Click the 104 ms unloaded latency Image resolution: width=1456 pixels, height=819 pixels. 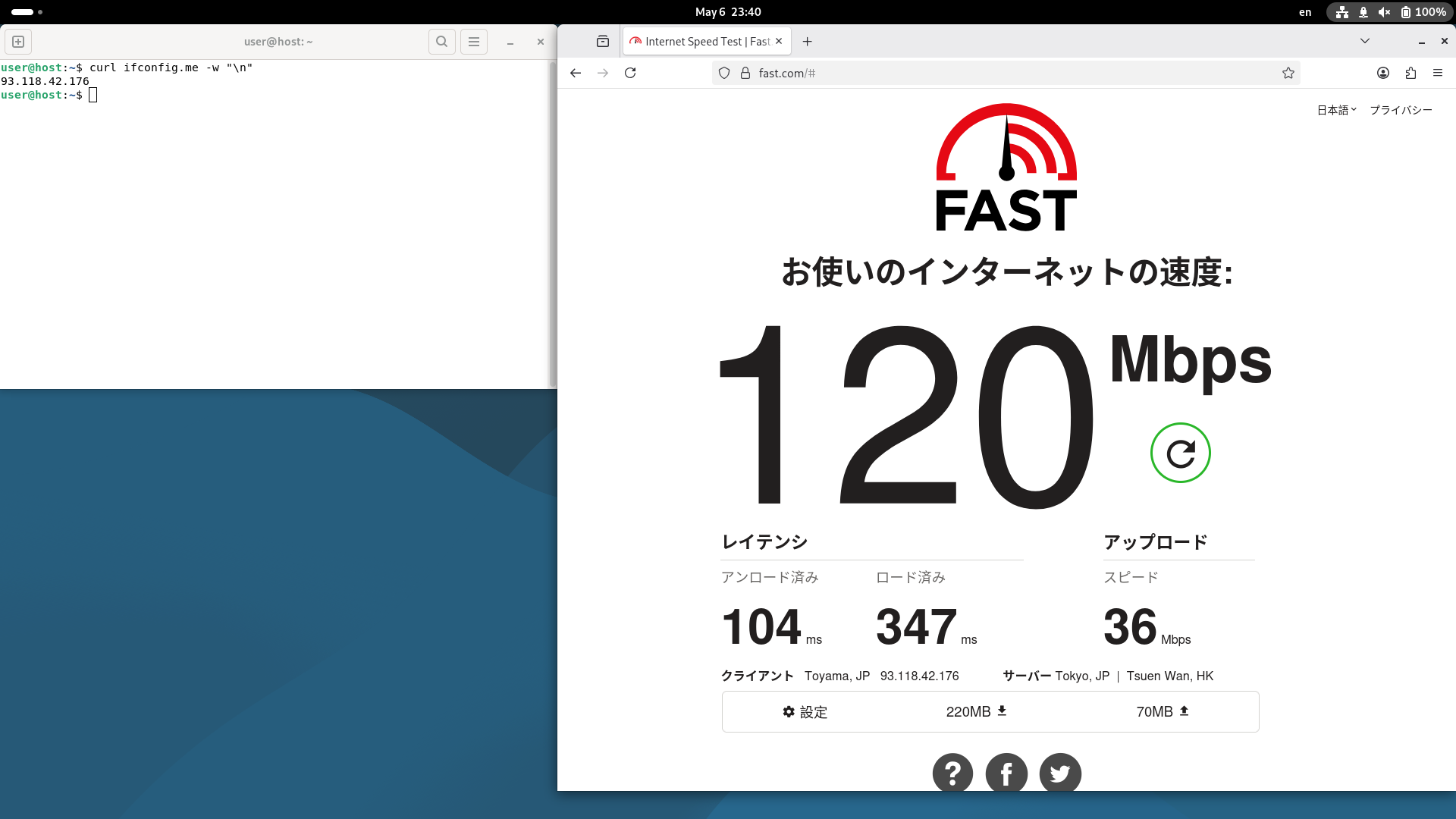click(x=771, y=627)
